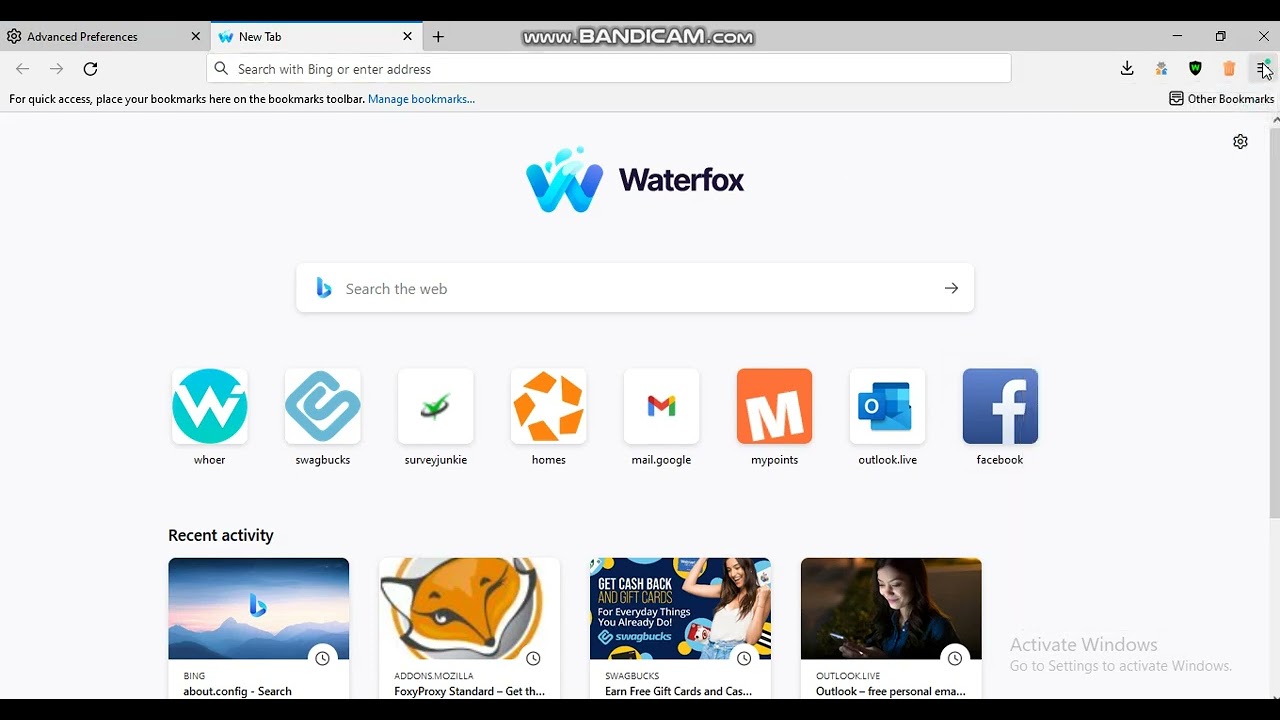The image size is (1280, 720).
Task: Open new tab page settings gear
Action: coord(1240,142)
